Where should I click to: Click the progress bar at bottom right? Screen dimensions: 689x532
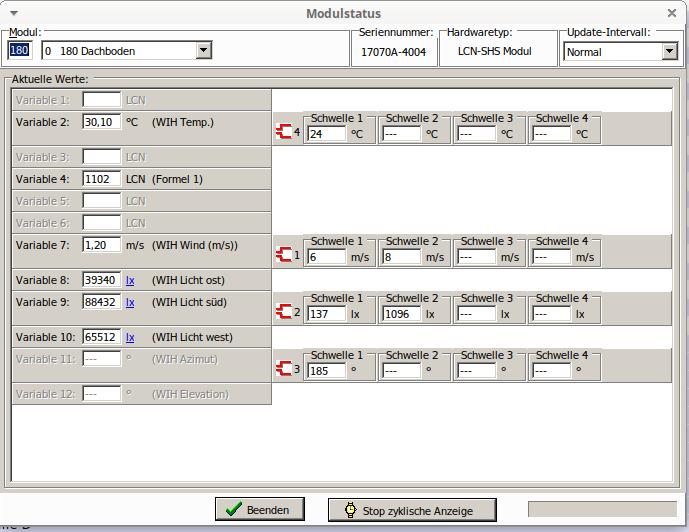[x=602, y=509]
